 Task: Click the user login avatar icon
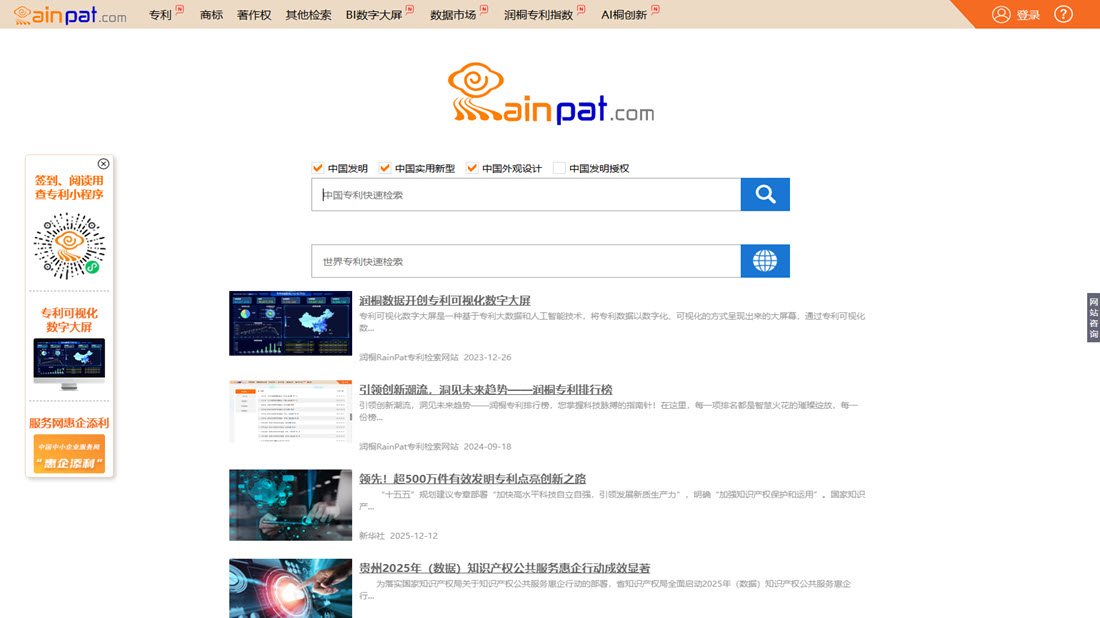(1001, 14)
